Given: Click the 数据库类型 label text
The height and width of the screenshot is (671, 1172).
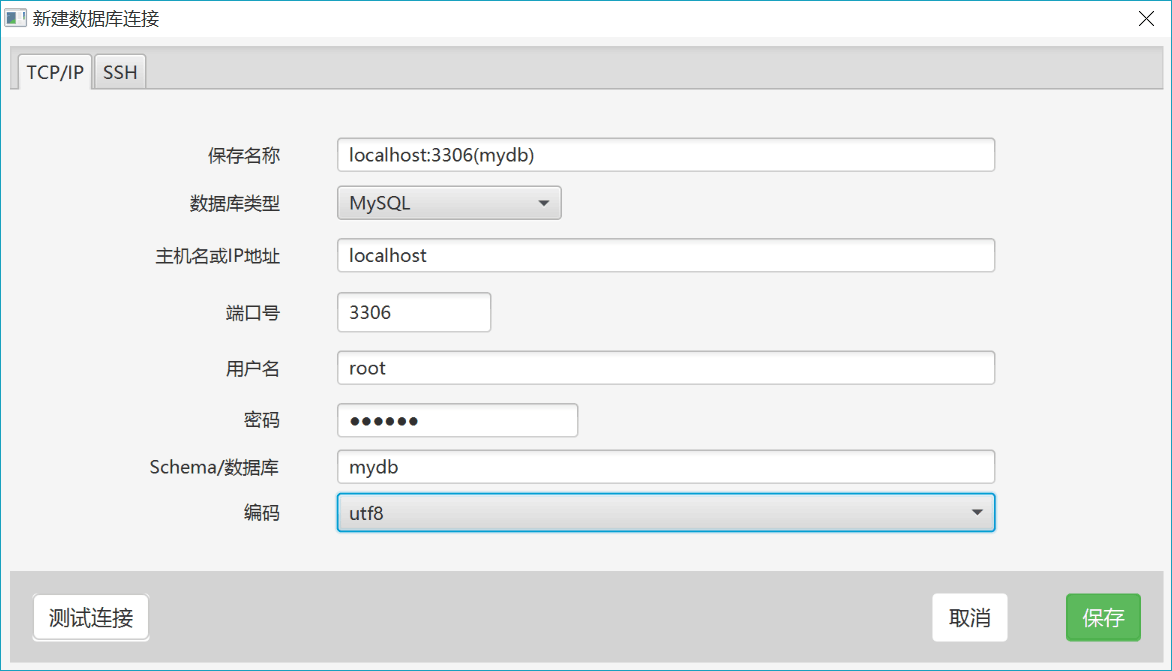Looking at the screenshot, I should (234, 203).
